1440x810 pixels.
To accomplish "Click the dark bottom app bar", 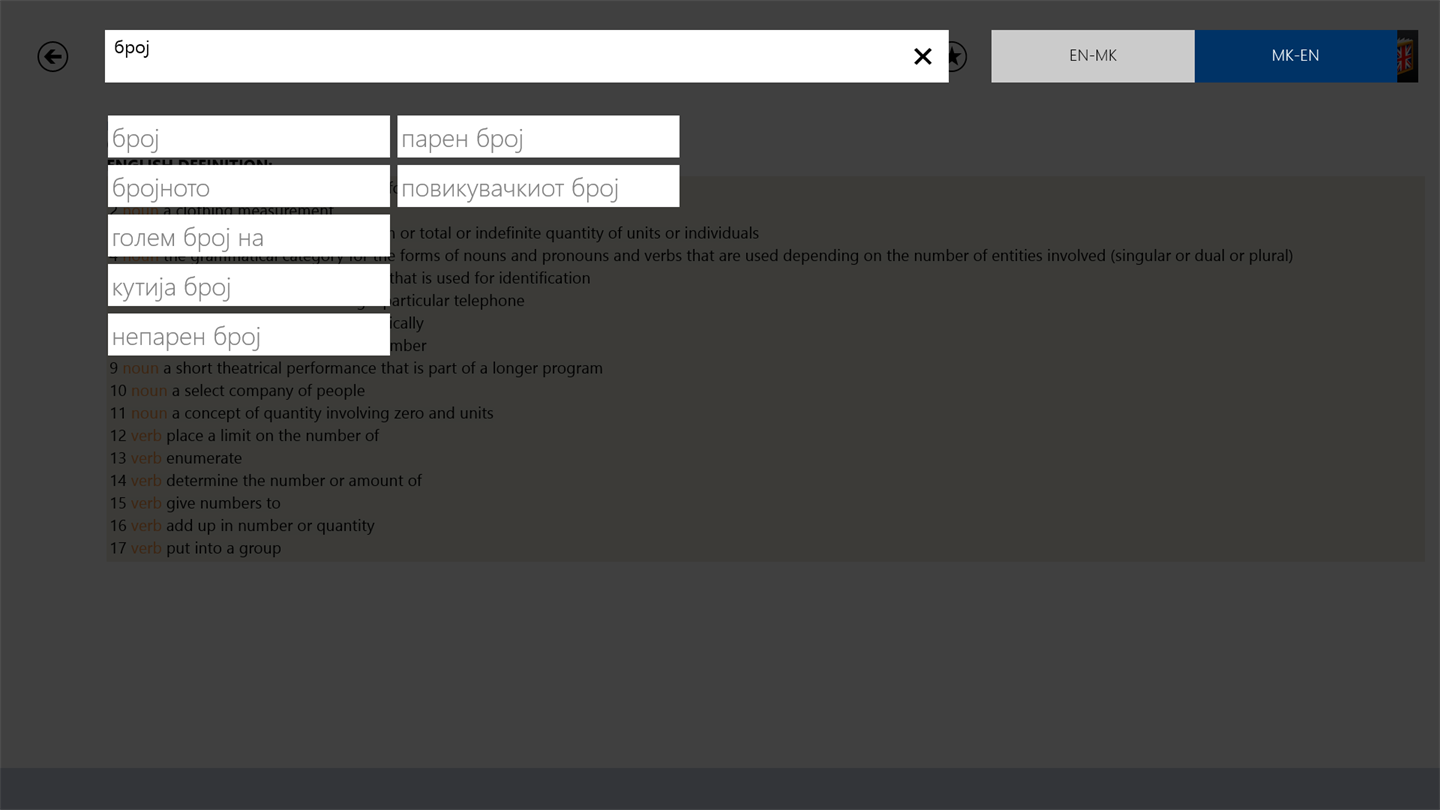I will [720, 789].
